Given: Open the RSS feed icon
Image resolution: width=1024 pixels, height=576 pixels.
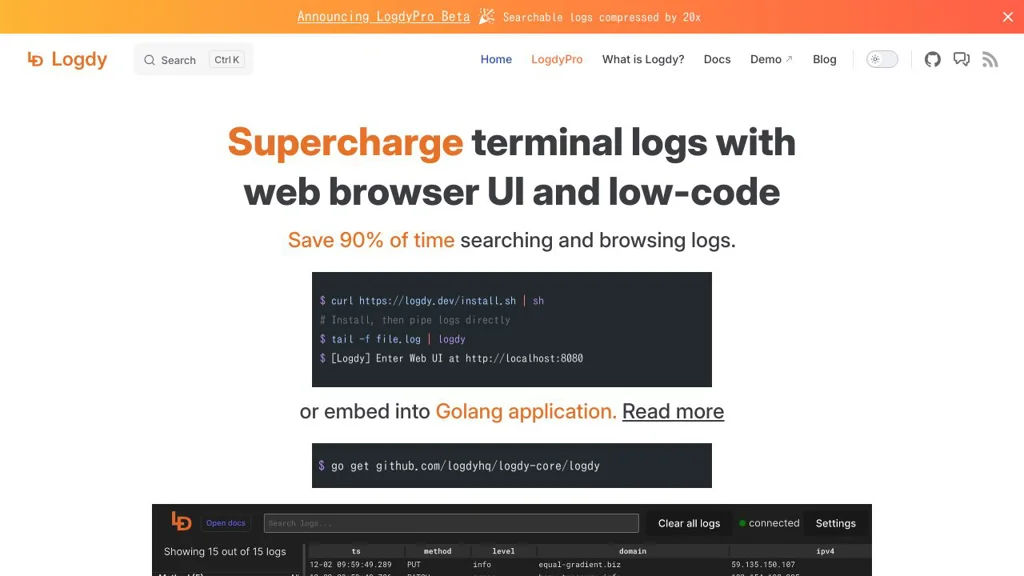Looking at the screenshot, I should click(990, 59).
